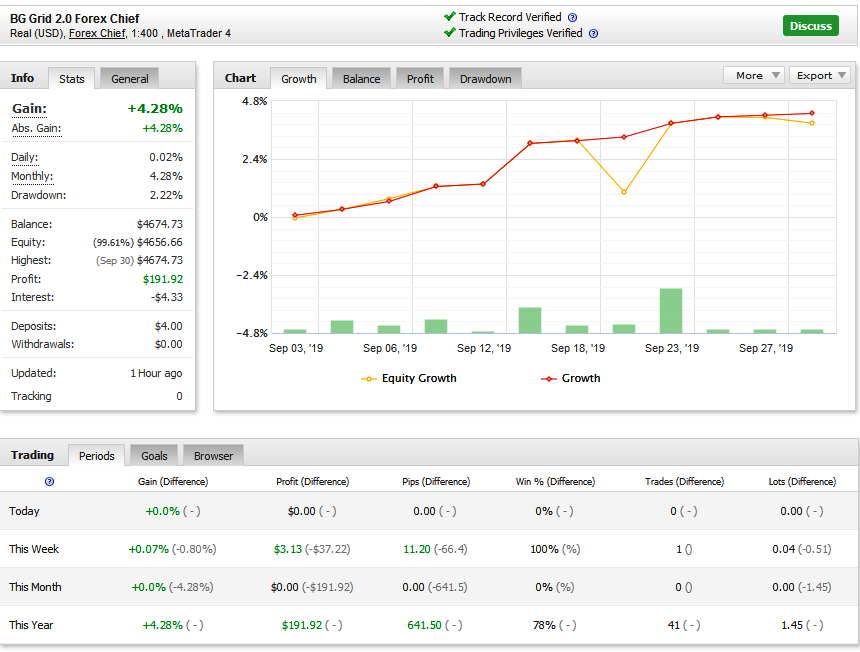Click the Profit (Difference) column header
This screenshot has width=860, height=652.
tap(313, 481)
